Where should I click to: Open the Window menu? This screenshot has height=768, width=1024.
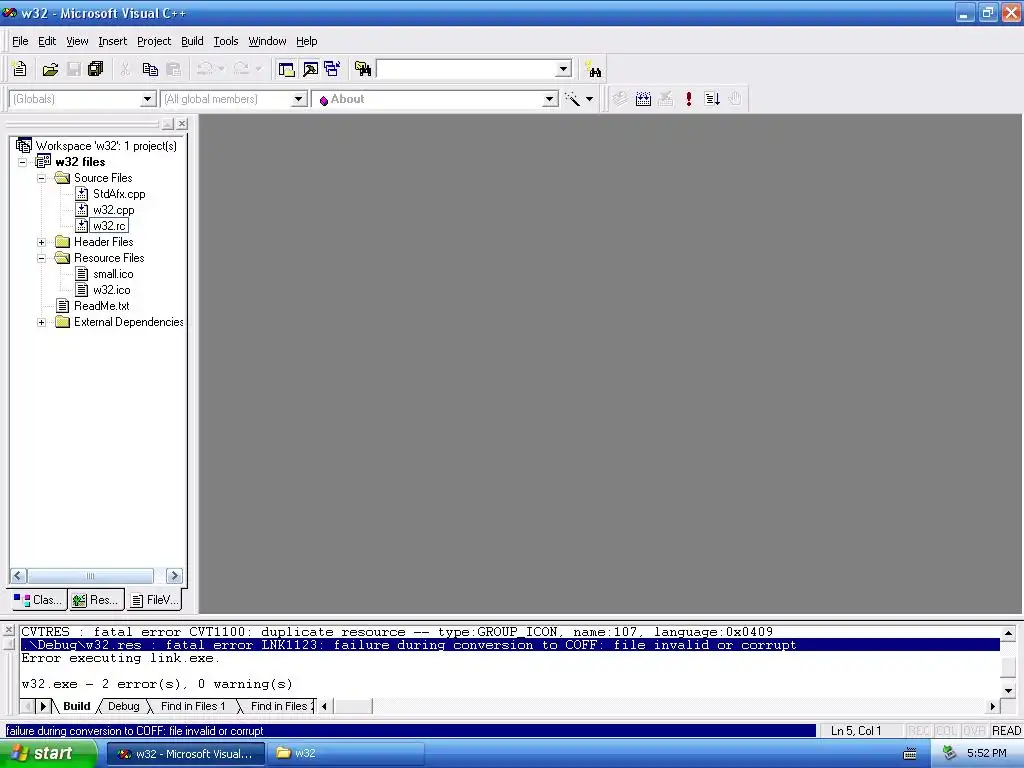pos(267,41)
